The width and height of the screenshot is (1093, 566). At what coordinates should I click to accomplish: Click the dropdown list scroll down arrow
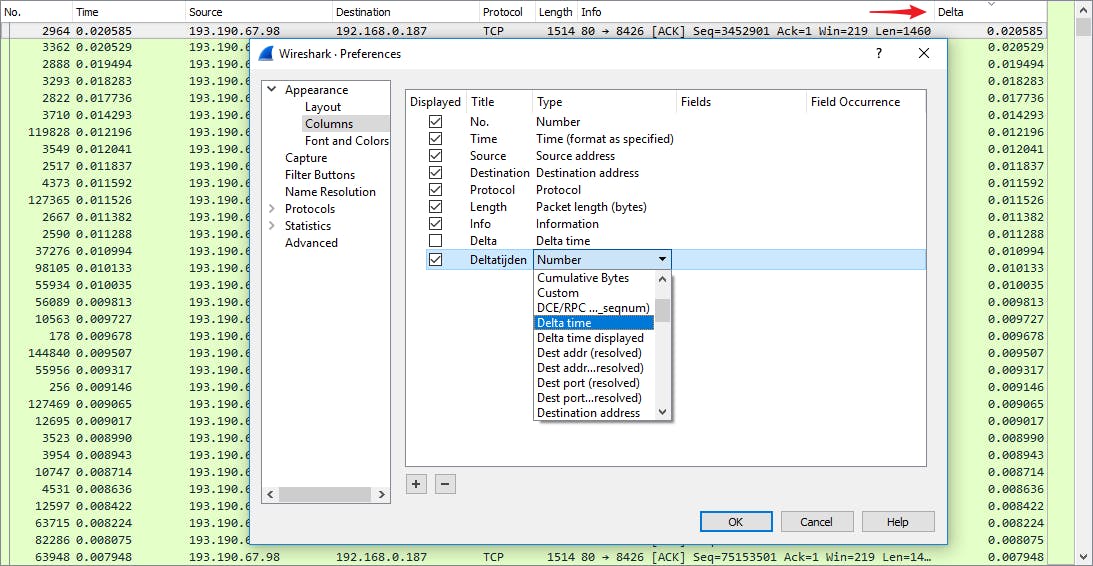point(663,412)
